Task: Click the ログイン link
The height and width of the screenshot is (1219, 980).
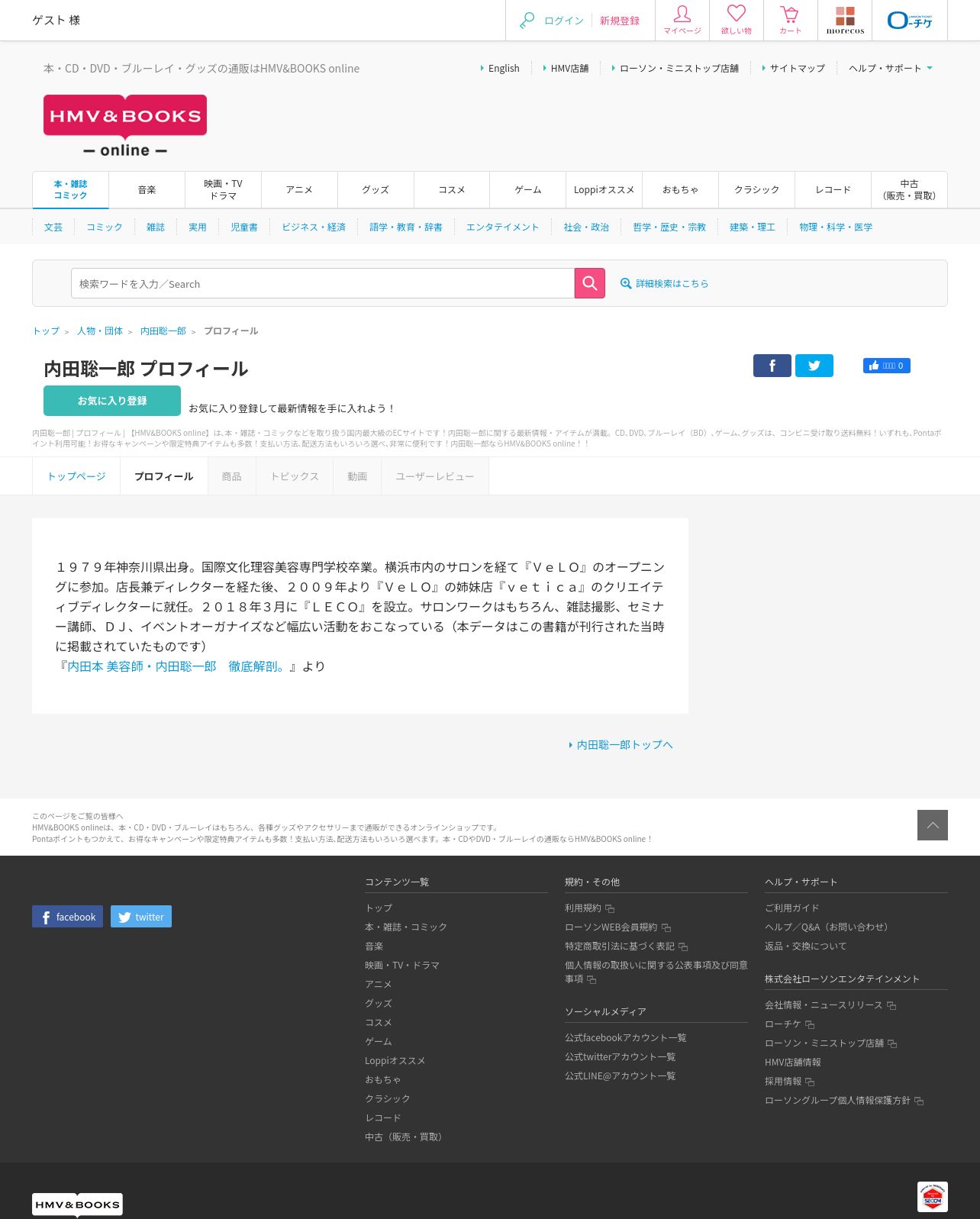Action: point(564,21)
